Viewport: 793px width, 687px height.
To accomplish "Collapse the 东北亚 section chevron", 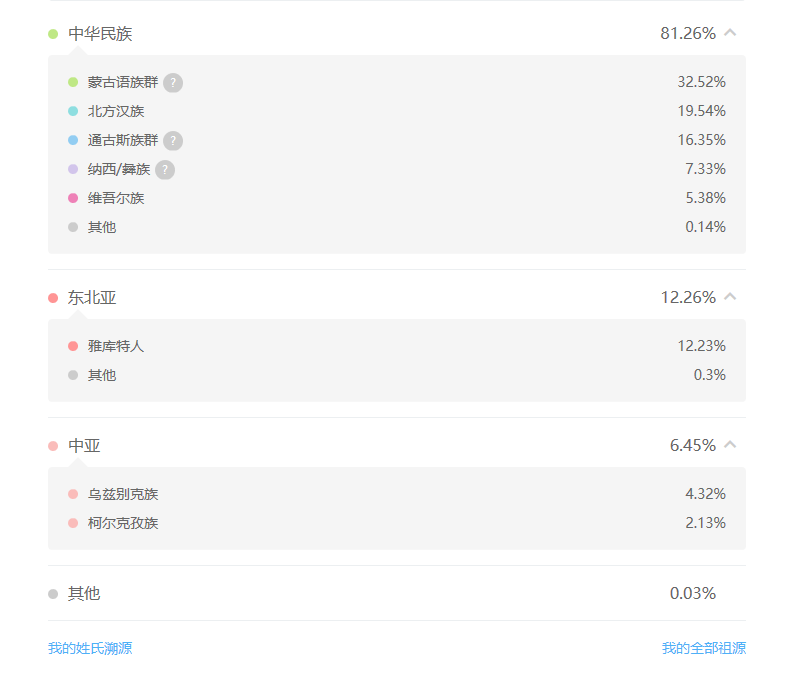I will [x=730, y=297].
